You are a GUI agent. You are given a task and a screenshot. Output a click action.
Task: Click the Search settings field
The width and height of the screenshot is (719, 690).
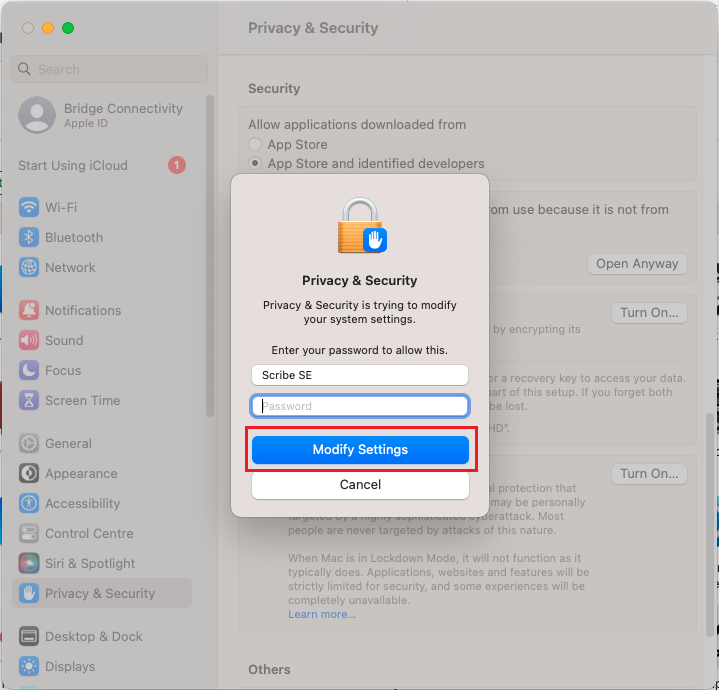(x=110, y=70)
